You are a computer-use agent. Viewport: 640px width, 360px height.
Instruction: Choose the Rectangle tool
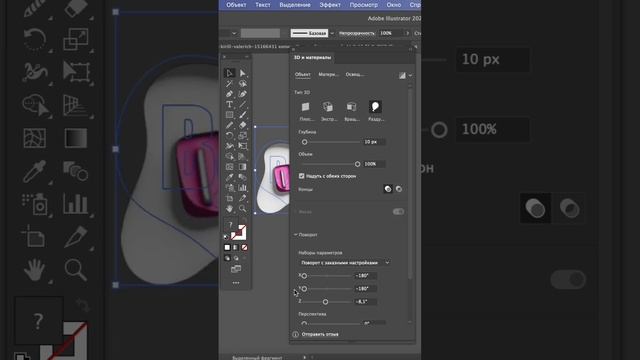[x=229, y=115]
